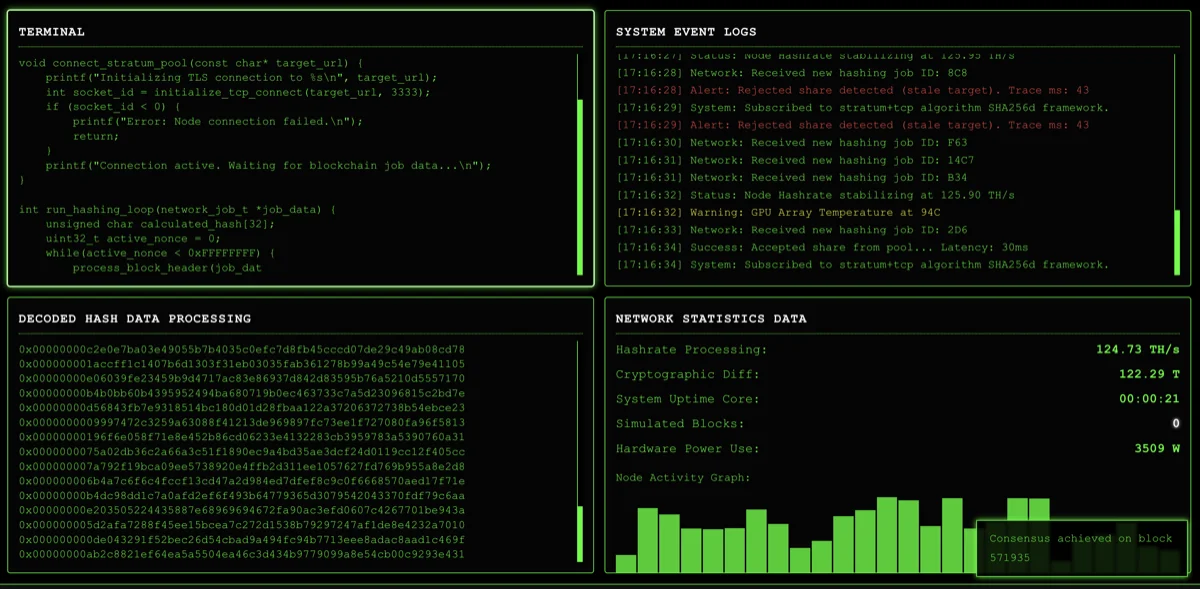Select the 'unsigned char calculated_hash[32]' line
Image resolution: width=1200 pixels, height=589 pixels.
click(x=160, y=224)
